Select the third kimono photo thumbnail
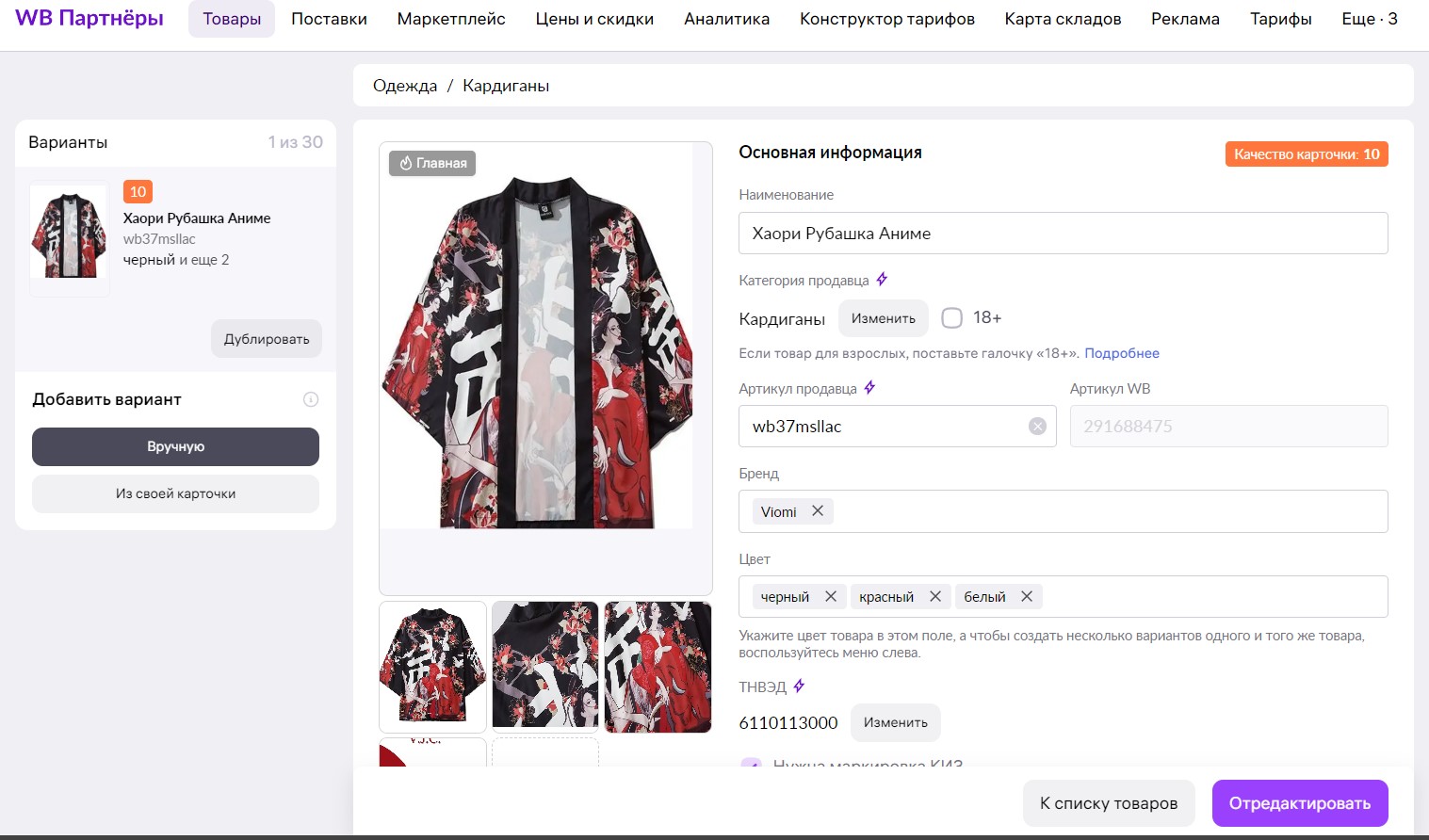 658,667
